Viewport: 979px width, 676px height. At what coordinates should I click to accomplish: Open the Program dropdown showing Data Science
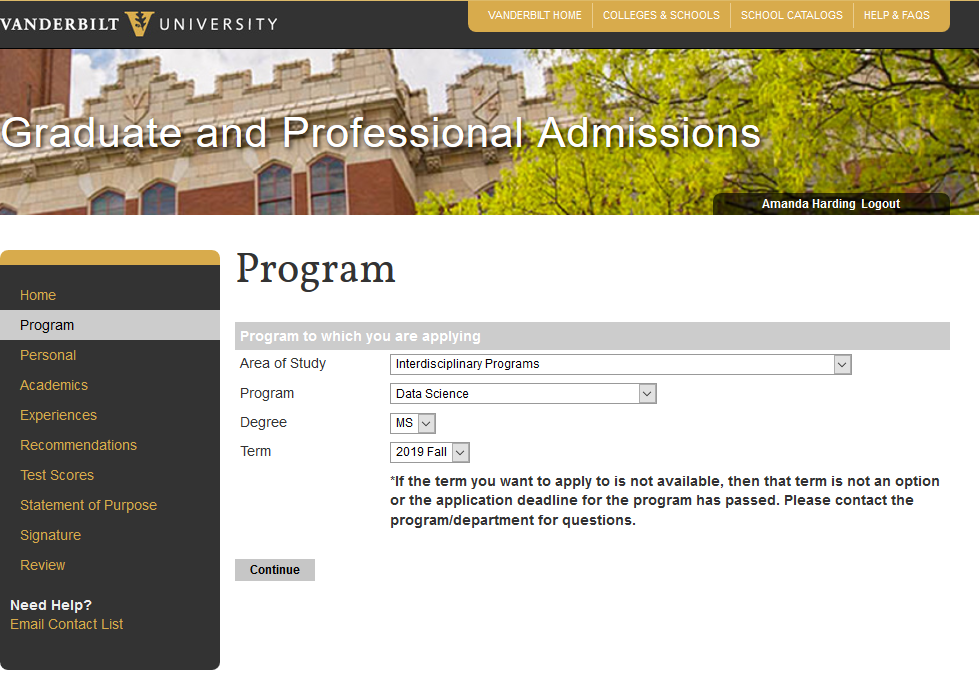click(648, 393)
